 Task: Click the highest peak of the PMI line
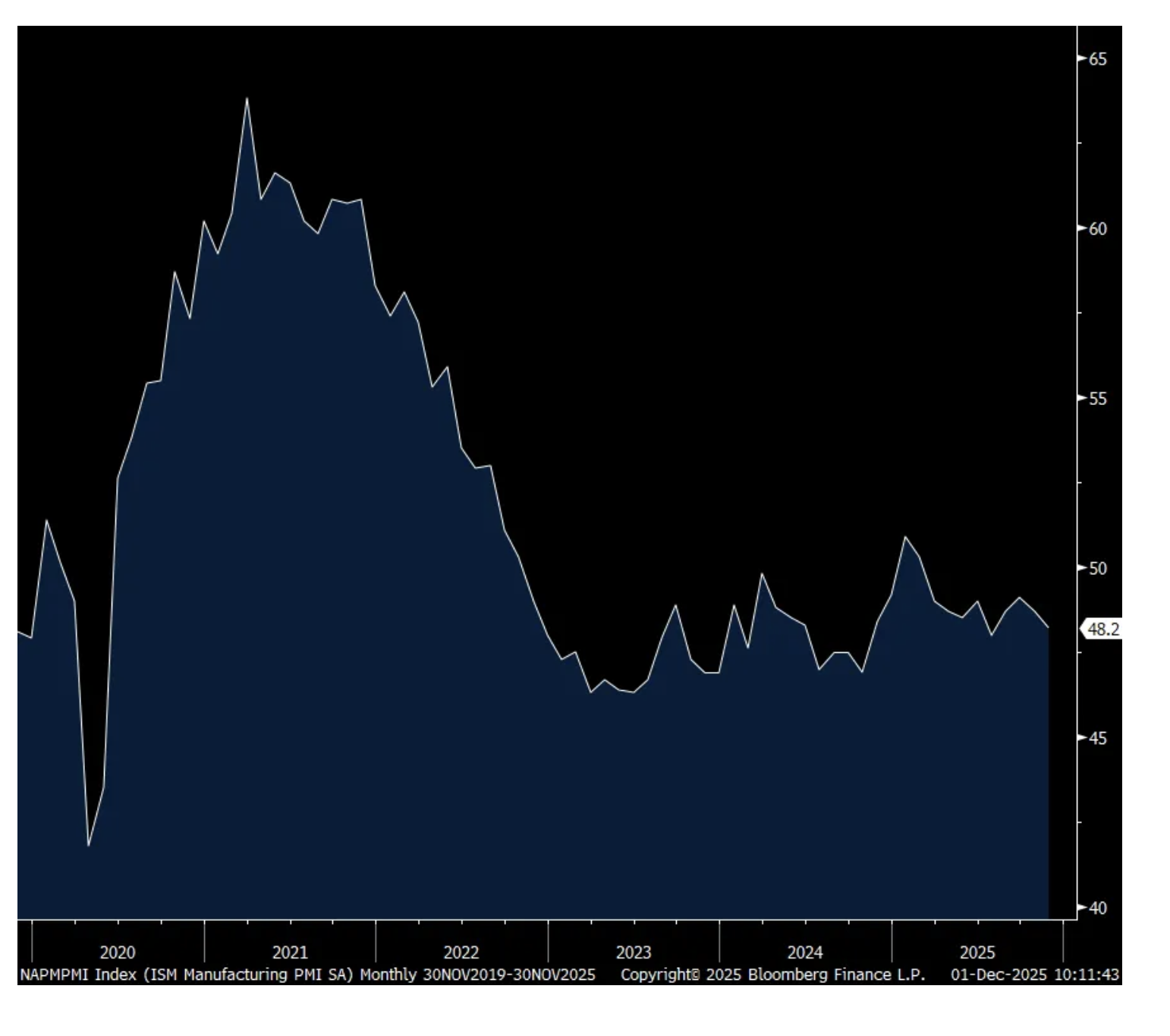(x=247, y=99)
